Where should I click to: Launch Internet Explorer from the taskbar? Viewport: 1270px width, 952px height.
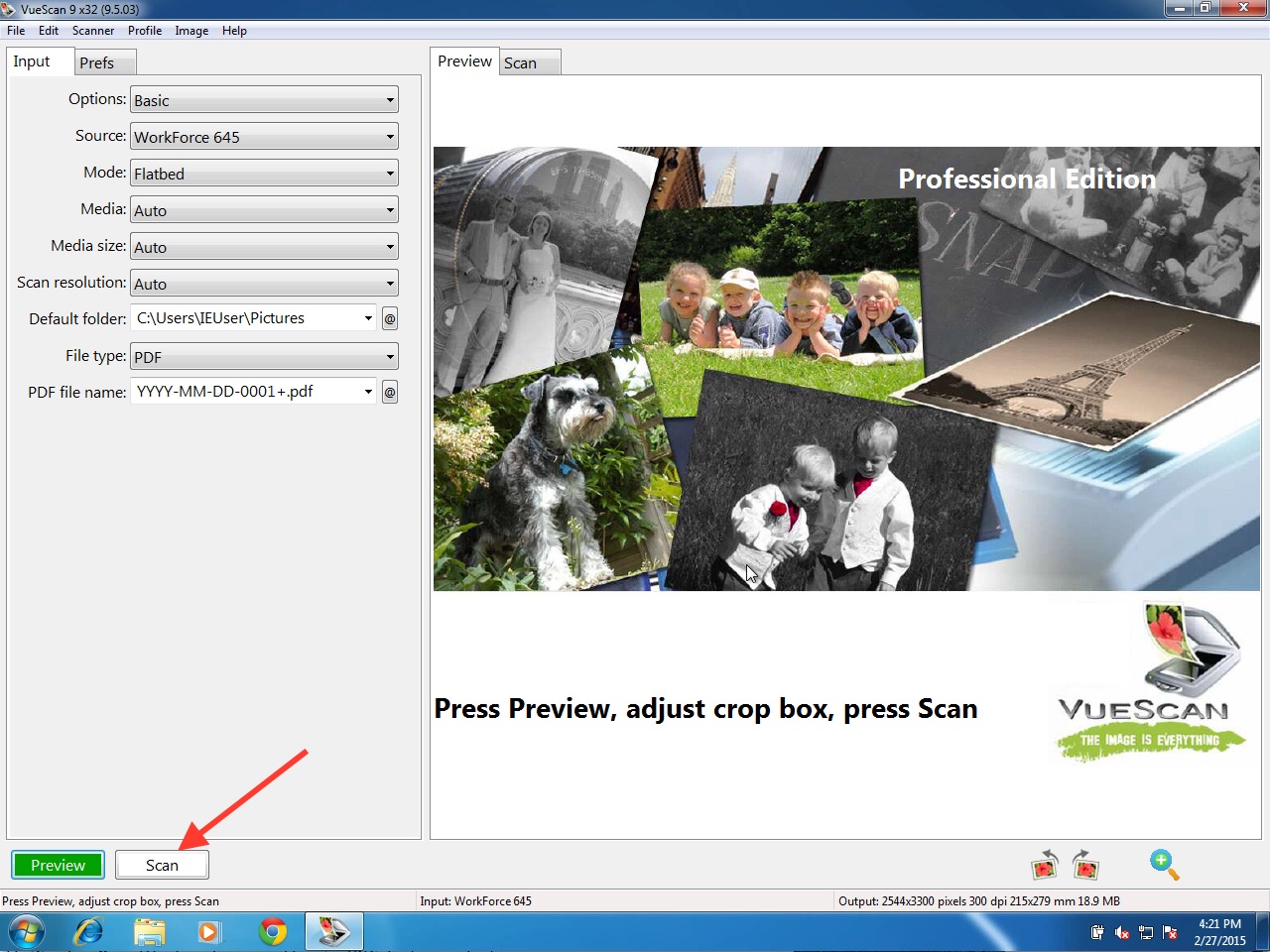89,932
